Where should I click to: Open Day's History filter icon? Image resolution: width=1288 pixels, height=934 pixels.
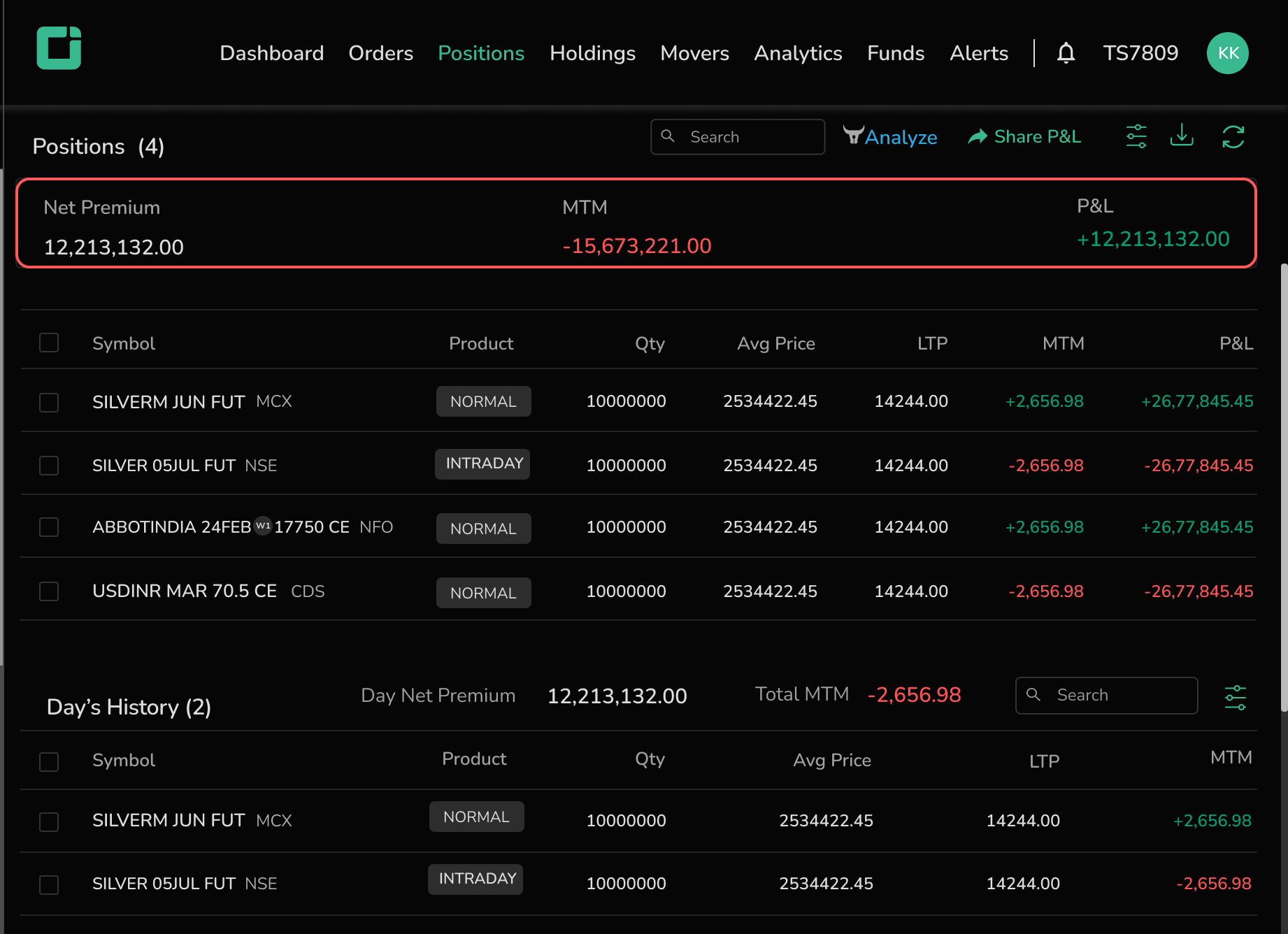(1235, 697)
